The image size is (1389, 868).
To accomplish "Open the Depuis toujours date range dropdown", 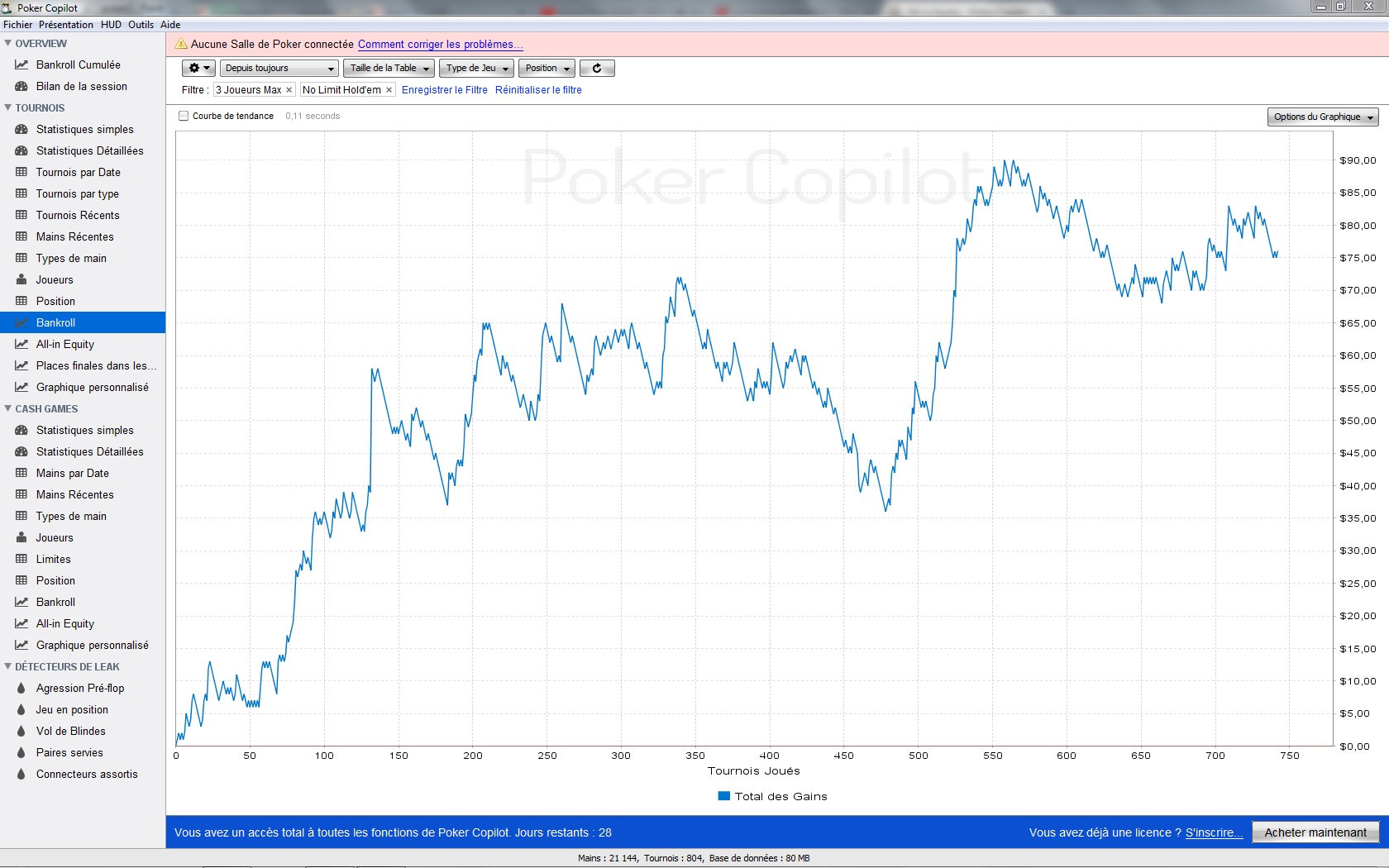I will coord(279,68).
